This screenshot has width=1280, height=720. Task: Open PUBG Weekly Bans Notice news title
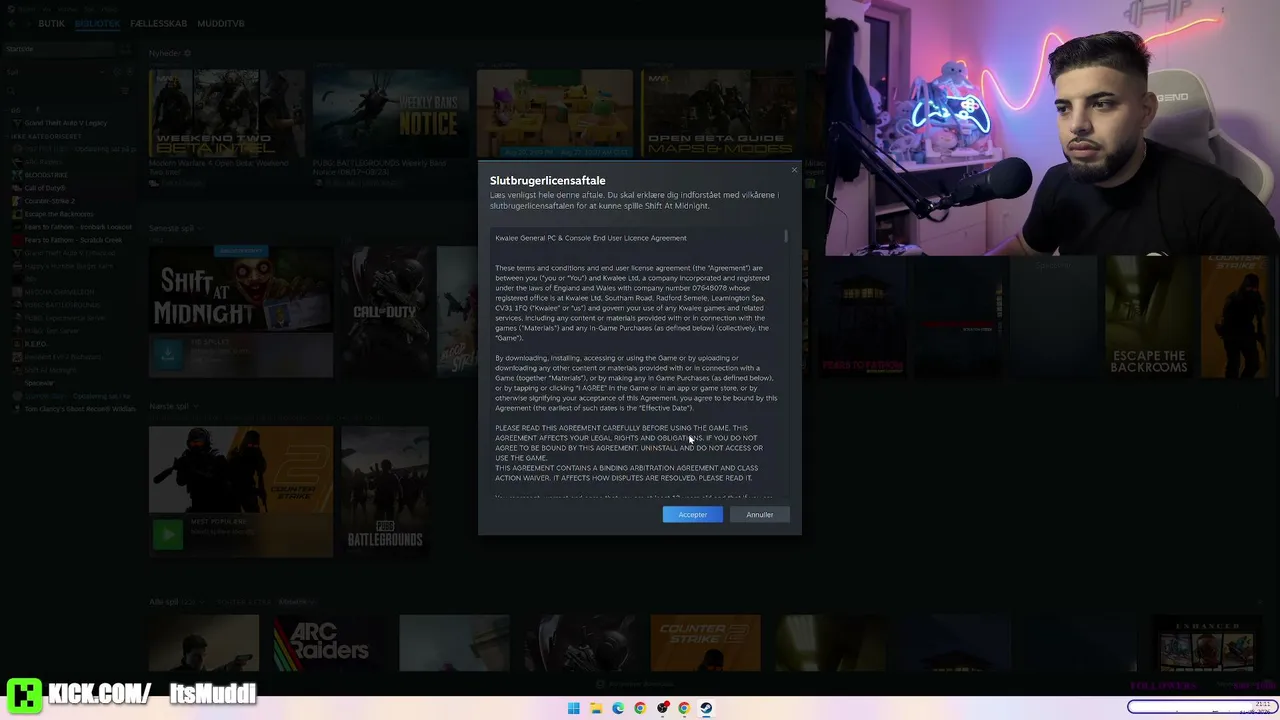coord(382,167)
